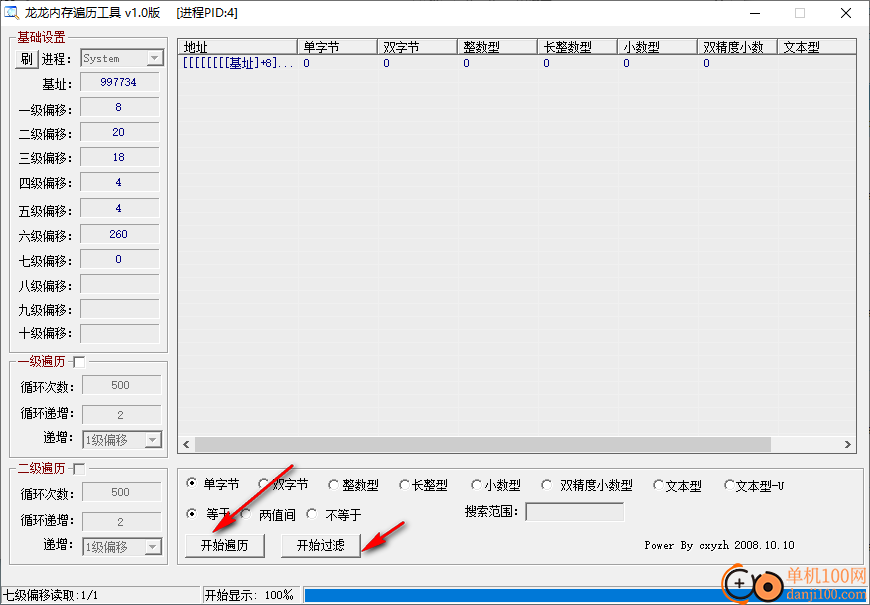Click the 五级偏移 input field
The height and width of the screenshot is (605, 870).
pyautogui.click(x=119, y=209)
